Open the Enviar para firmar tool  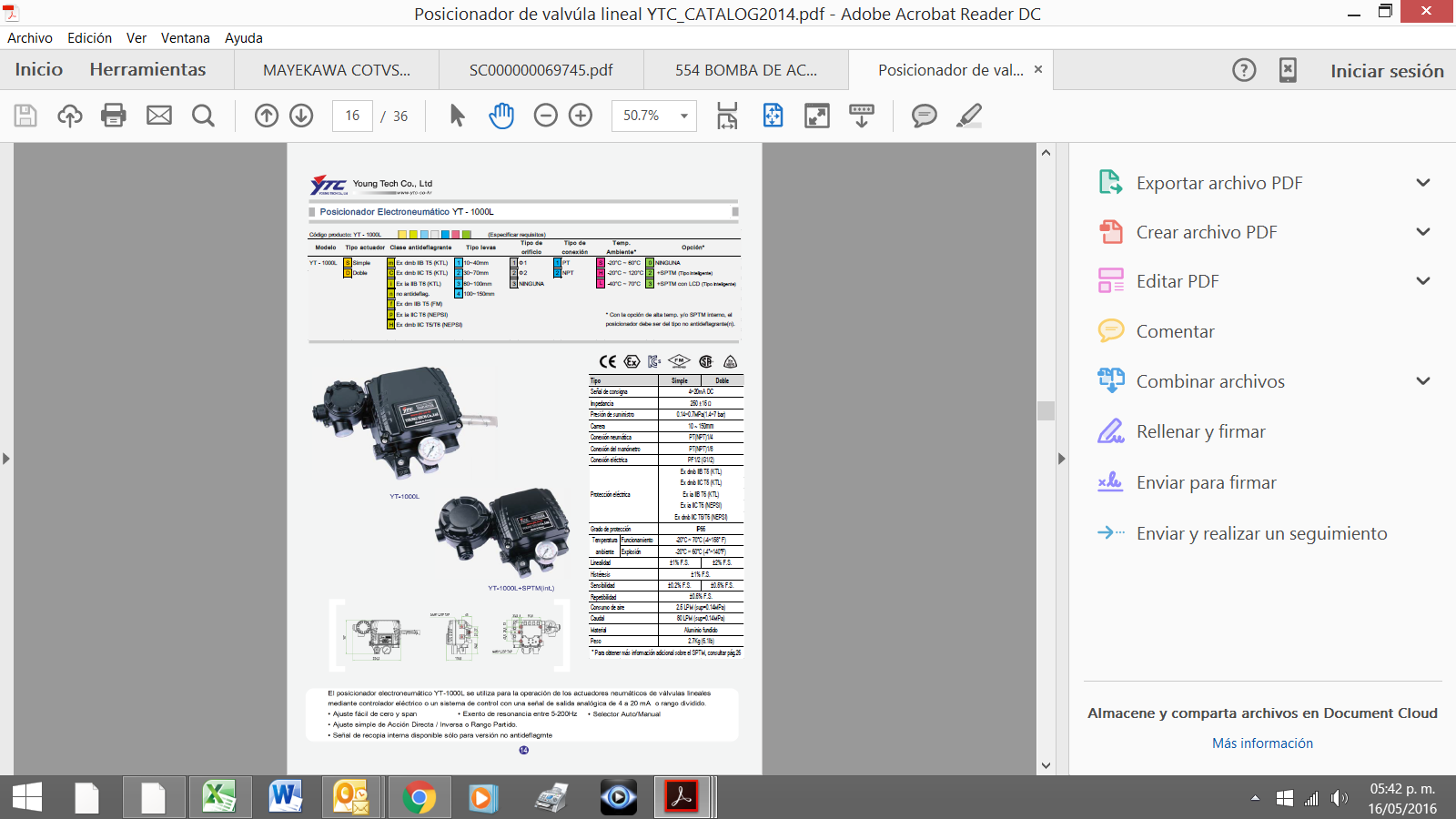tap(1207, 482)
